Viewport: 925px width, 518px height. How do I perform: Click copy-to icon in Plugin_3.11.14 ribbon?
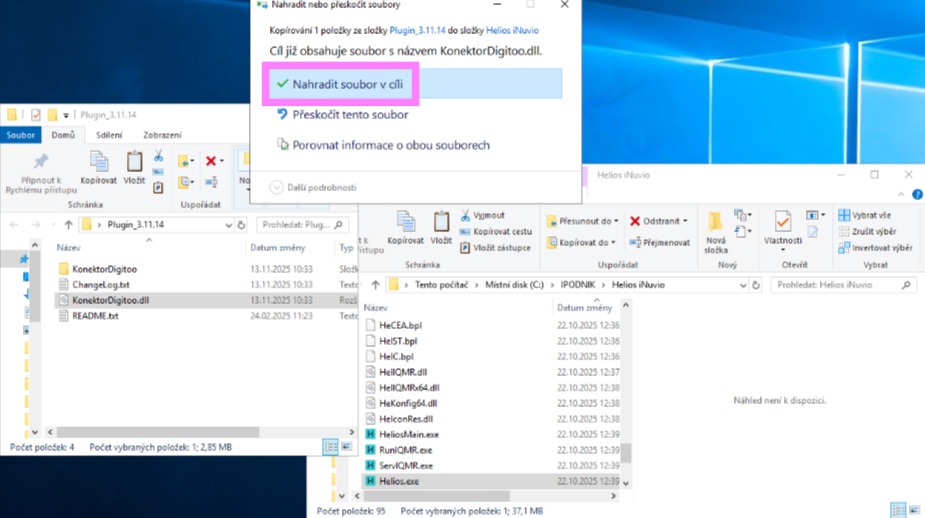[x=185, y=182]
